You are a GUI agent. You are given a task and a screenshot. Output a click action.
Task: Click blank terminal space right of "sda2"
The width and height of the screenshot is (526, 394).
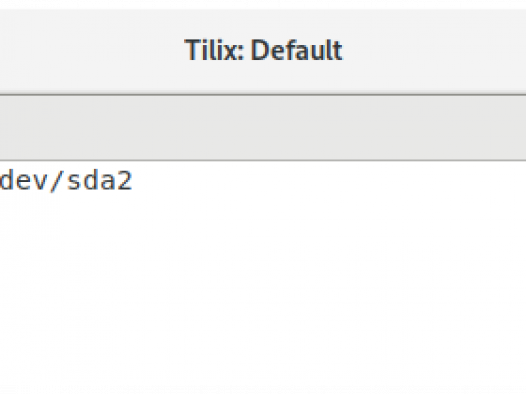click(329, 181)
